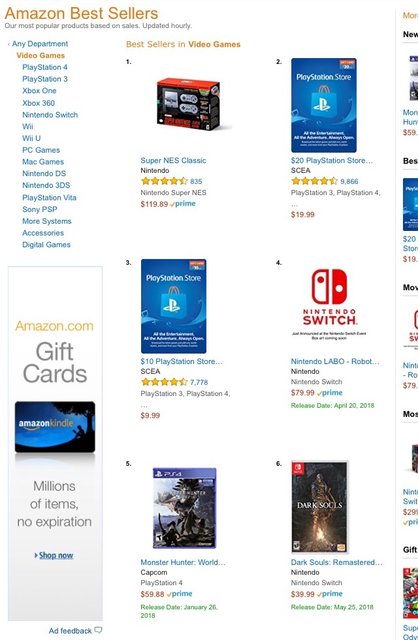Click the Ad feedback speech bubble icon
Screen dimensions: 418x640
(98, 630)
